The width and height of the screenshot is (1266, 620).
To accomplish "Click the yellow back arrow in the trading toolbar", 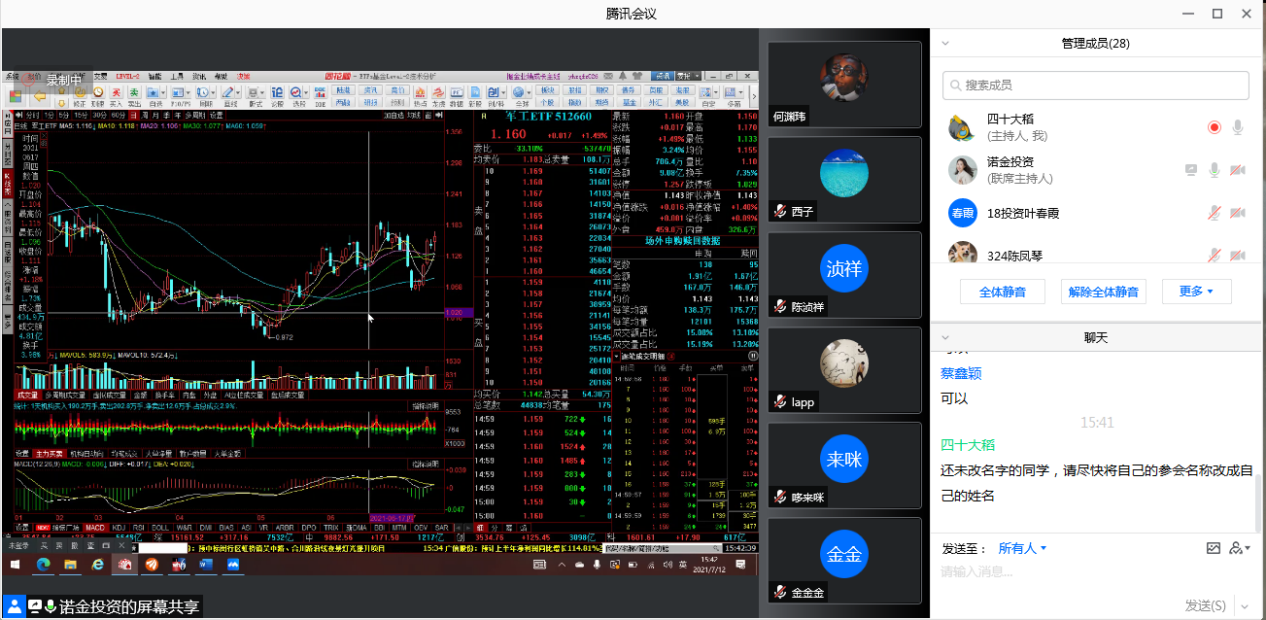I will tap(40, 96).
